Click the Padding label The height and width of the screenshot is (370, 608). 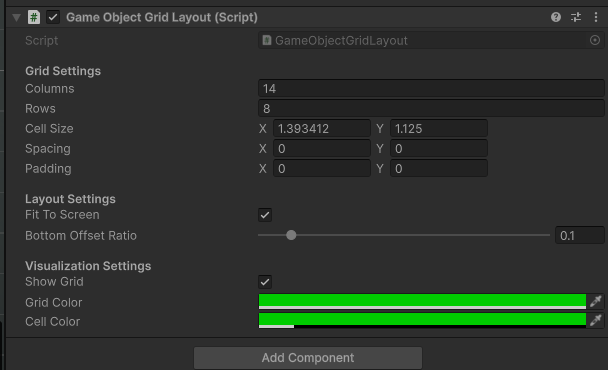pyautogui.click(x=48, y=169)
